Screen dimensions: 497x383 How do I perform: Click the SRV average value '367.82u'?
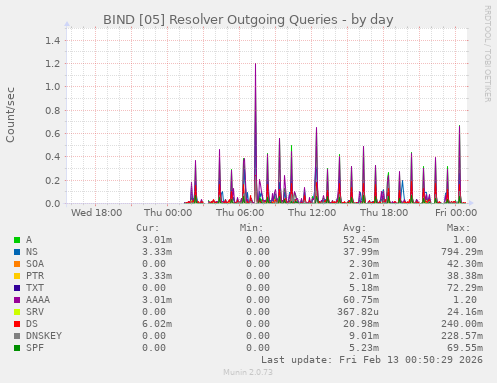(358, 312)
